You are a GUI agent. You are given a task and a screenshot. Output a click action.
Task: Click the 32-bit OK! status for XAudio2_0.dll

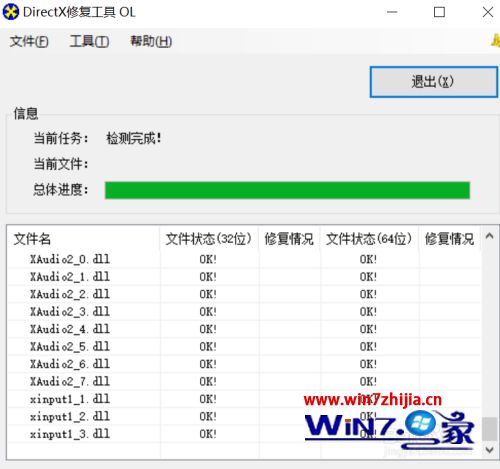tap(208, 259)
